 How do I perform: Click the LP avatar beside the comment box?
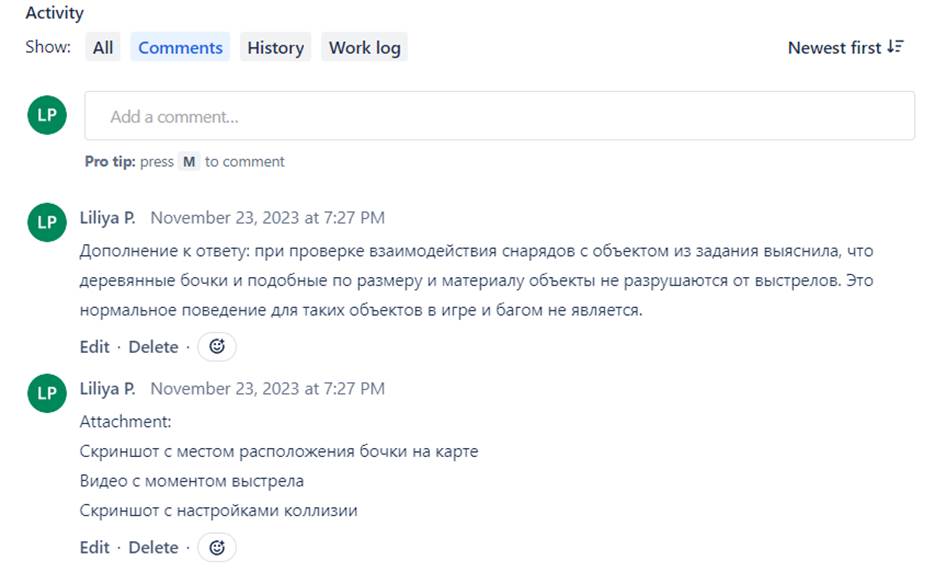(47, 116)
